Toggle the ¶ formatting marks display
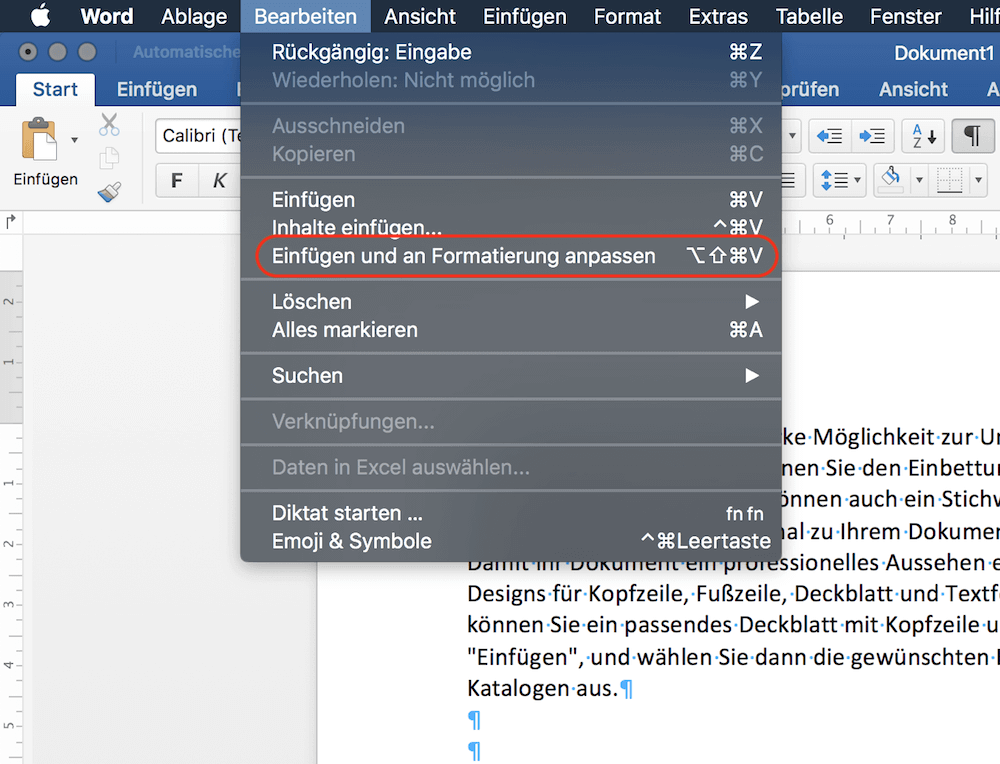Image resolution: width=1000 pixels, height=764 pixels. [973, 134]
